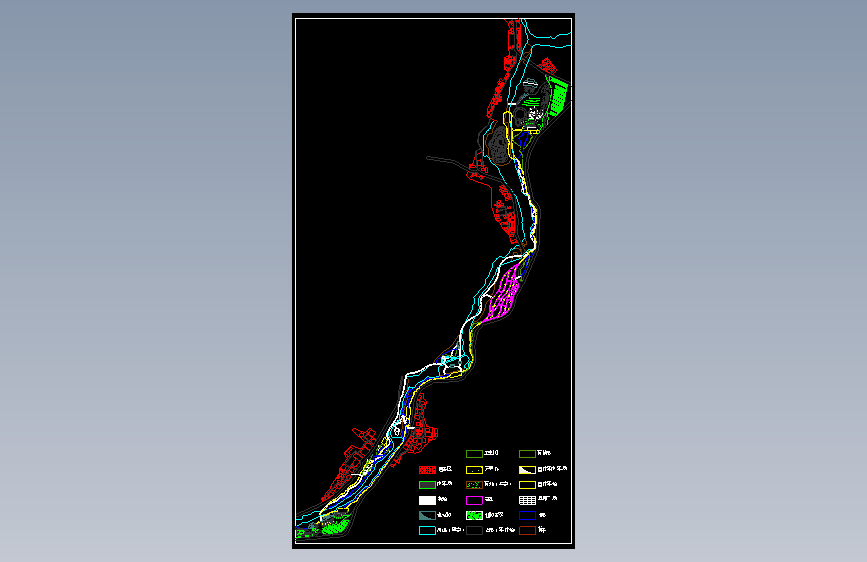Click the teal triangle legend swatch

pos(427,516)
